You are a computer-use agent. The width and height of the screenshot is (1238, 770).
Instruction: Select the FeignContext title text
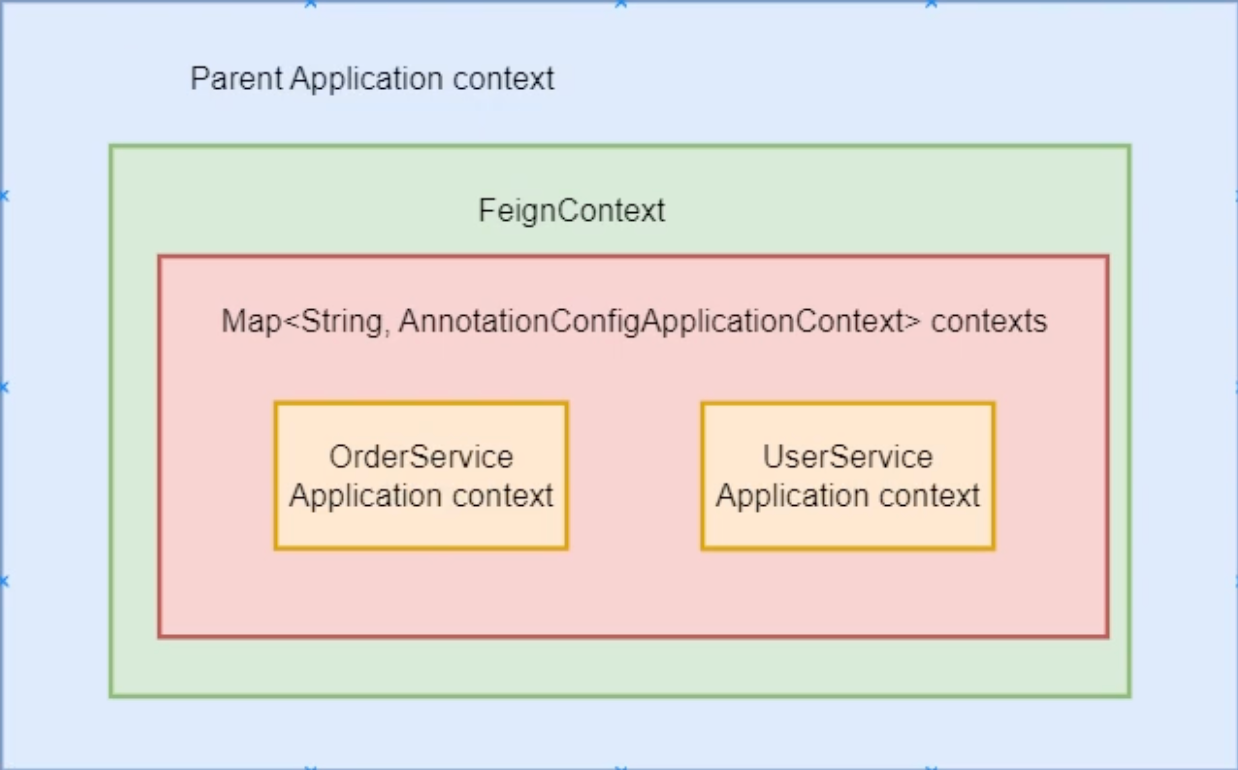pyautogui.click(x=571, y=212)
